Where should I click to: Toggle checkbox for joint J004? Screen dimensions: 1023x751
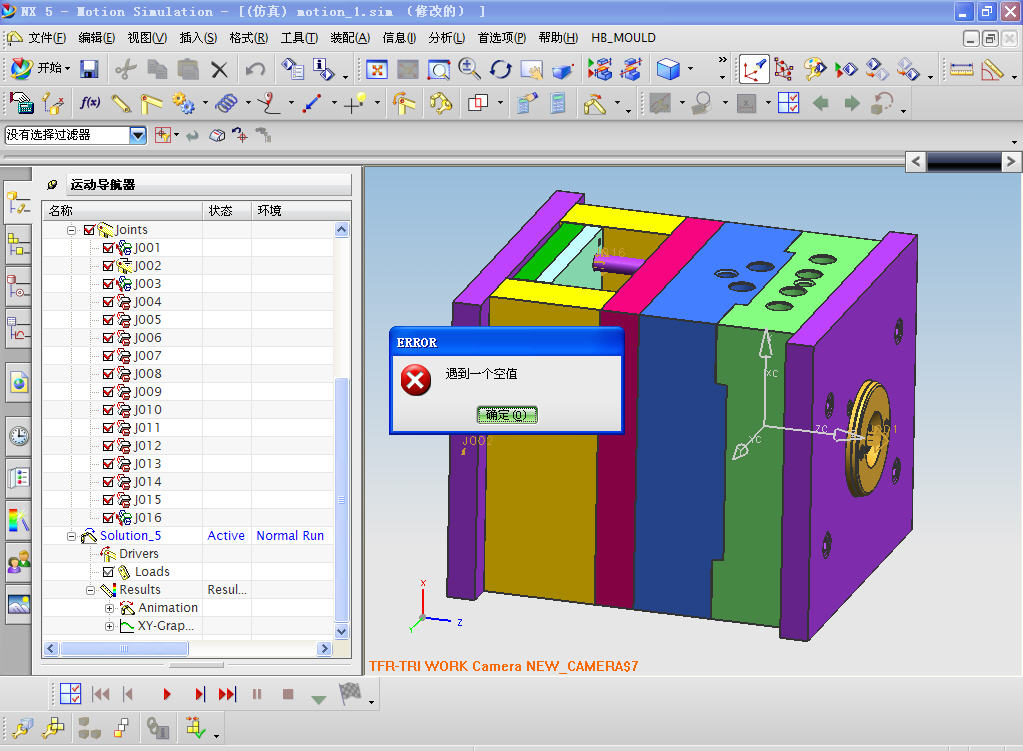click(108, 302)
